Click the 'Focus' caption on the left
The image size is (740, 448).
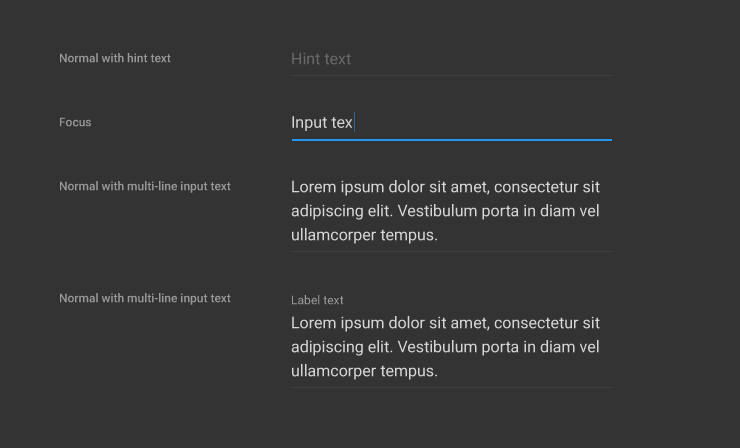click(x=75, y=122)
